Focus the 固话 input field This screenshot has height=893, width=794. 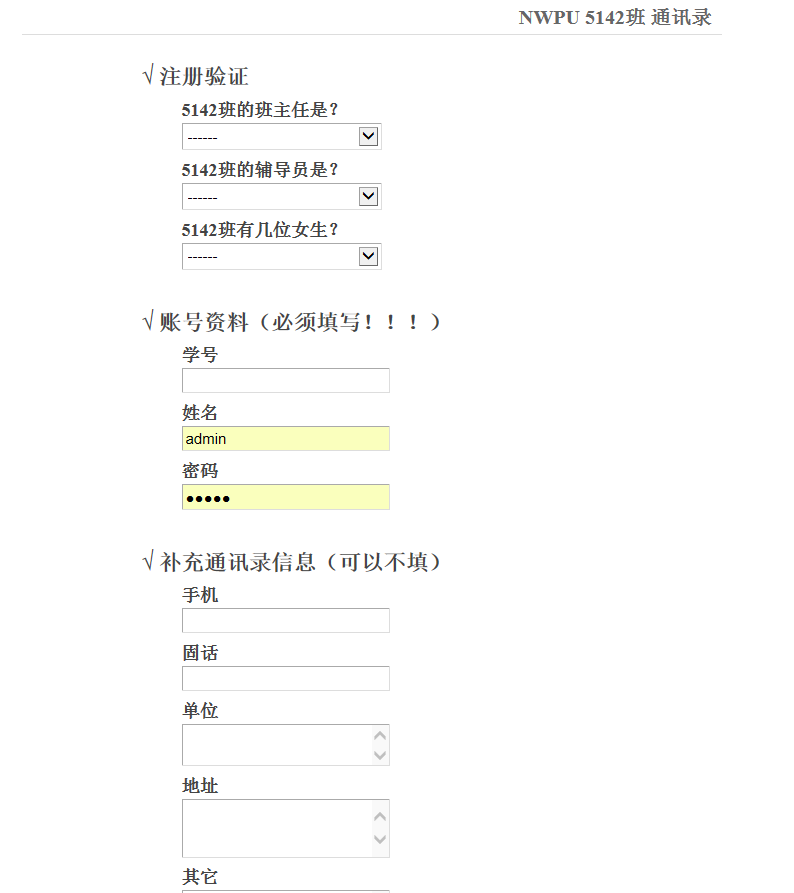tap(285, 678)
